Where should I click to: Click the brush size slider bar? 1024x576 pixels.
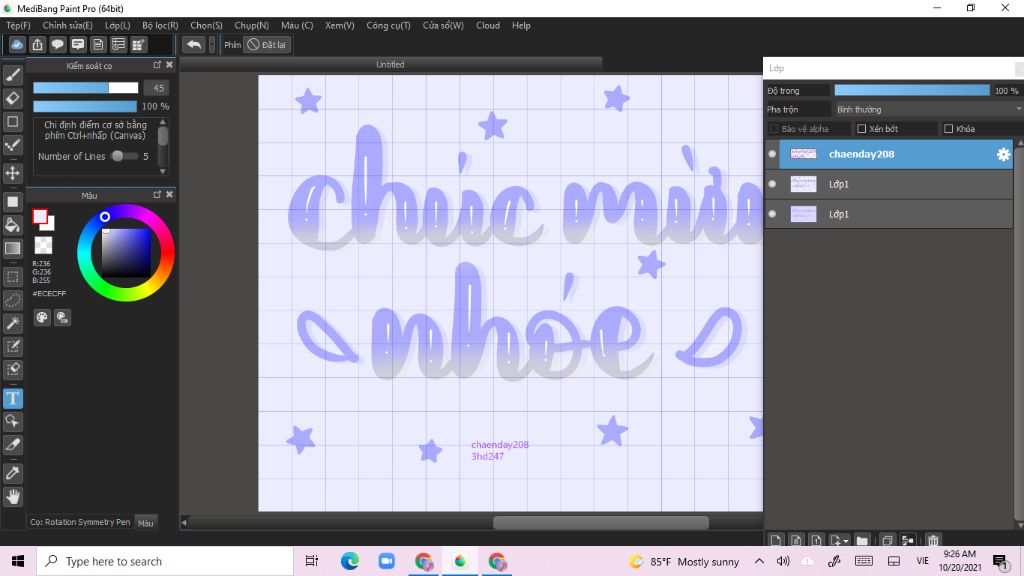(x=86, y=88)
